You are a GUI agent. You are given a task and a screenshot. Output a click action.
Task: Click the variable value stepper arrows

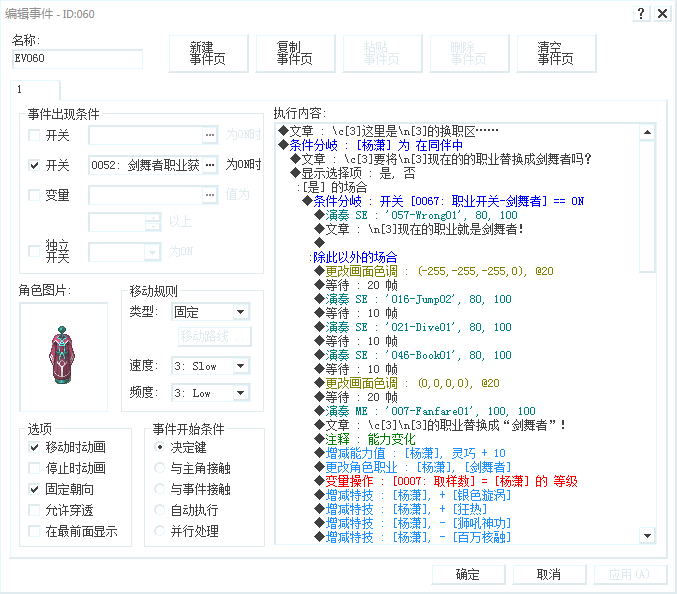[153, 222]
